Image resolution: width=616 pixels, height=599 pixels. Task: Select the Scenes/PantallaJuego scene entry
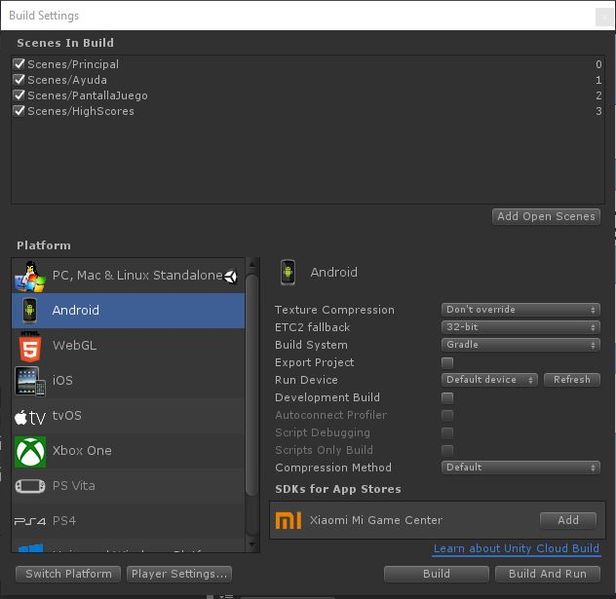(x=308, y=95)
